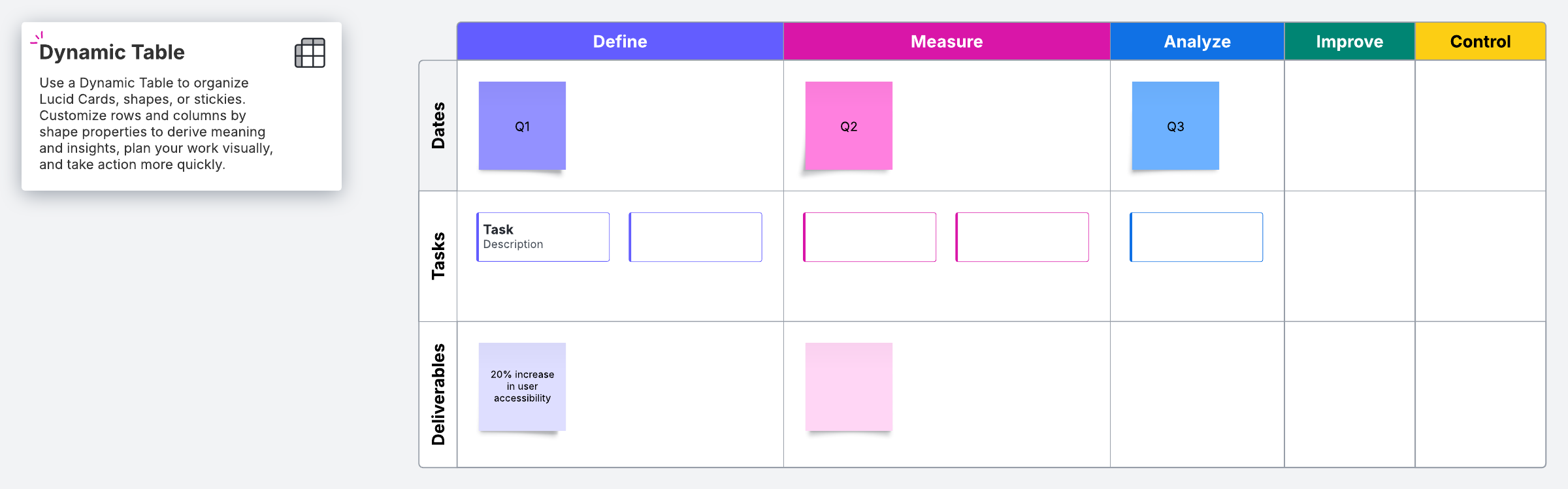This screenshot has width=1568, height=489.
Task: Open the Task Description card
Action: point(543,237)
